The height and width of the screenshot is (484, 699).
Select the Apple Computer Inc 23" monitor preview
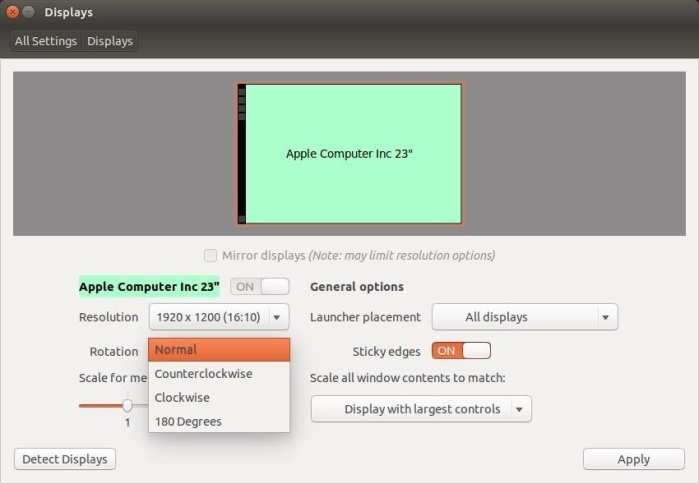[x=350, y=154]
